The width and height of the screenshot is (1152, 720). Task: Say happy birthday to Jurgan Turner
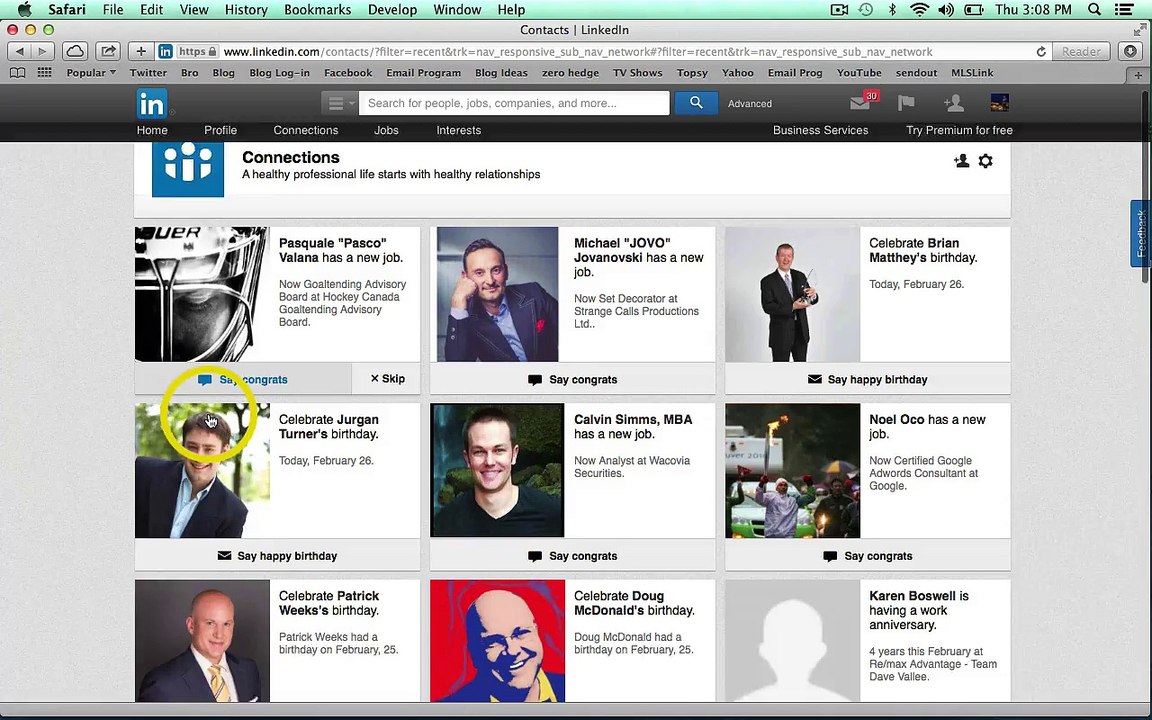tap(278, 555)
